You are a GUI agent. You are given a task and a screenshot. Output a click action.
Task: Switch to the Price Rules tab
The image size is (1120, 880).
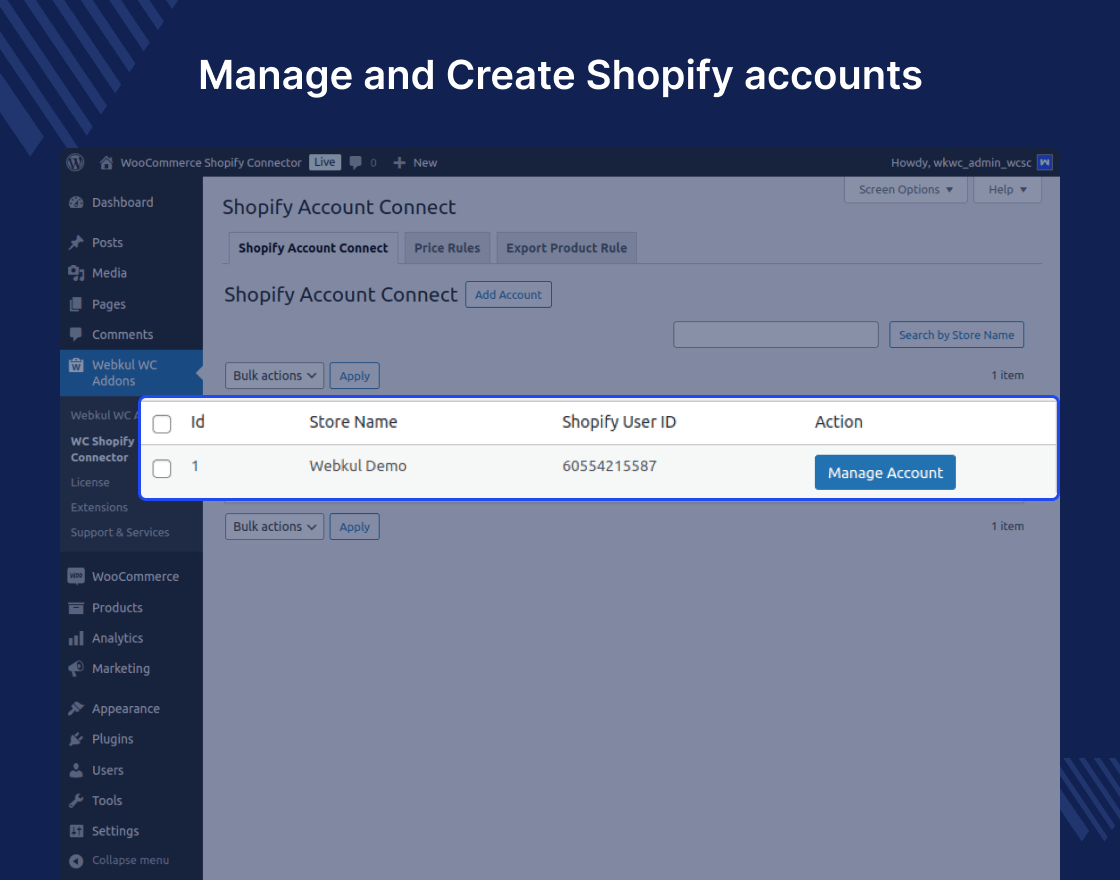tap(447, 247)
